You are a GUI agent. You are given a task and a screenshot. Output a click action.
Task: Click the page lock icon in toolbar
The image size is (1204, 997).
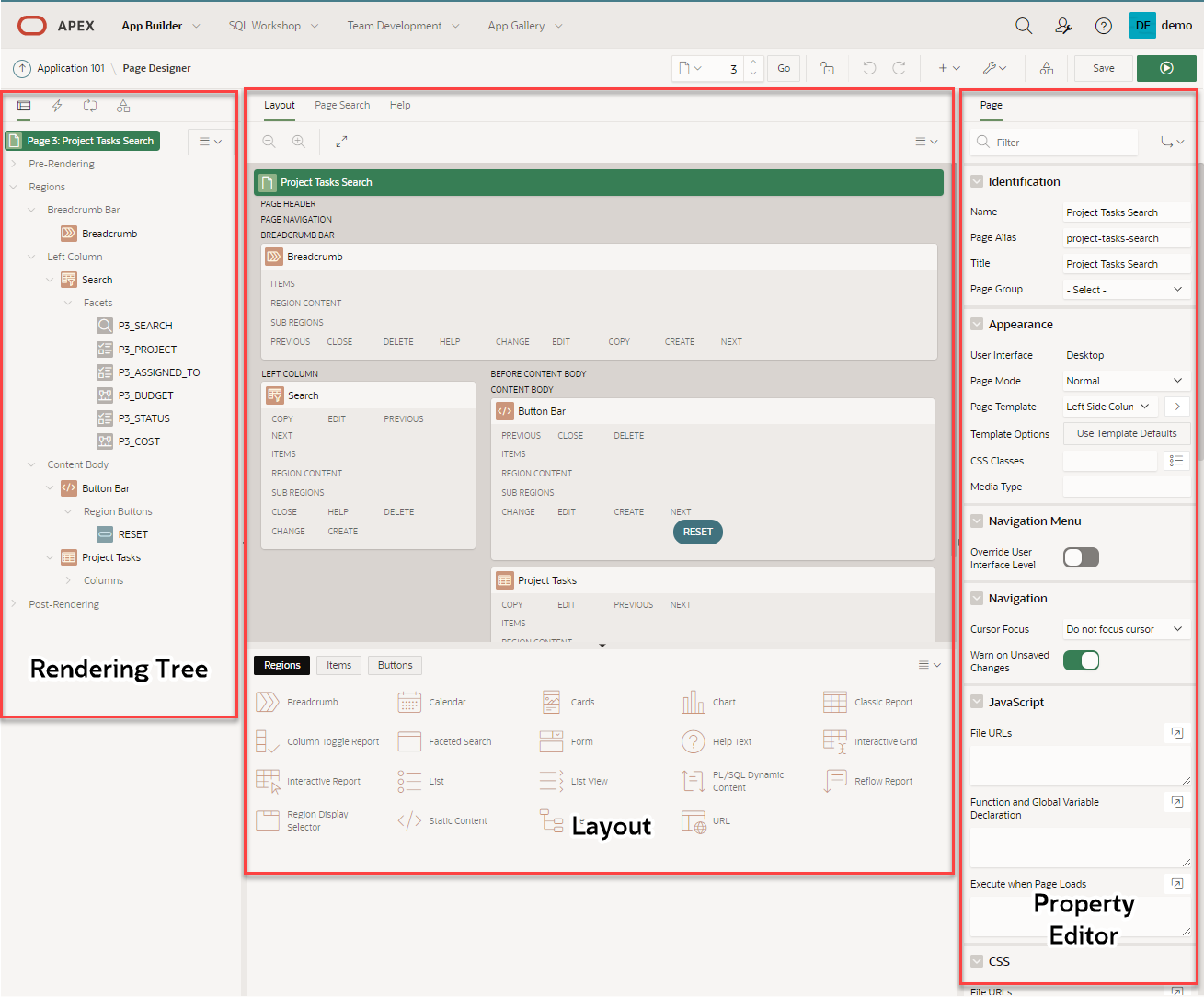pos(827,68)
